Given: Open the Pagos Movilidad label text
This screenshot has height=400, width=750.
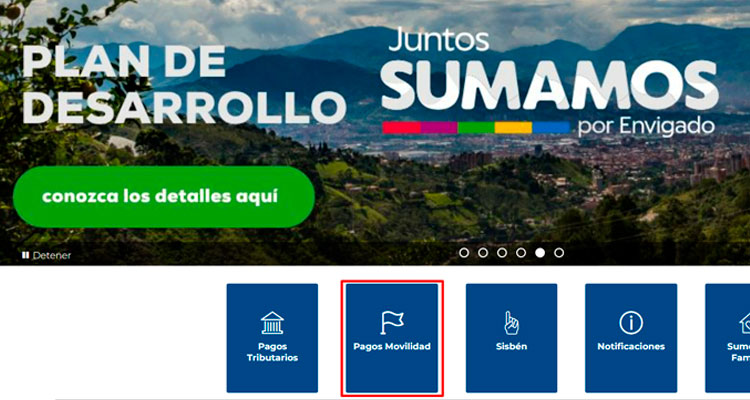Looking at the screenshot, I should (392, 346).
